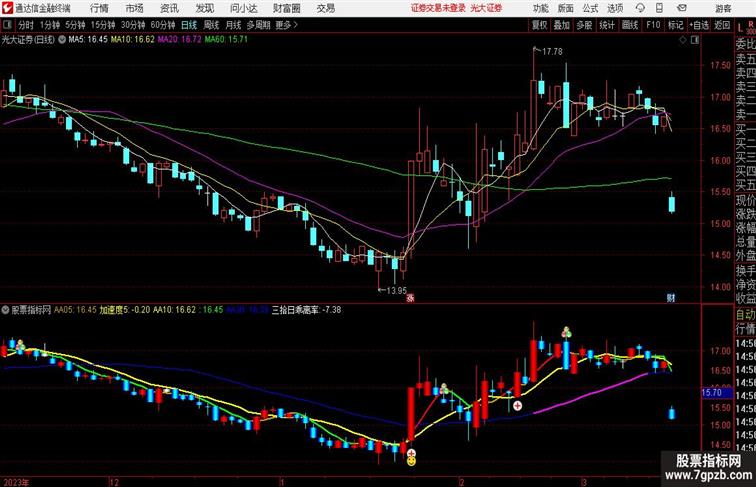Click the 股票指标网 indicator settings circle icon
The height and width of the screenshot is (487, 756).
[x=5, y=310]
